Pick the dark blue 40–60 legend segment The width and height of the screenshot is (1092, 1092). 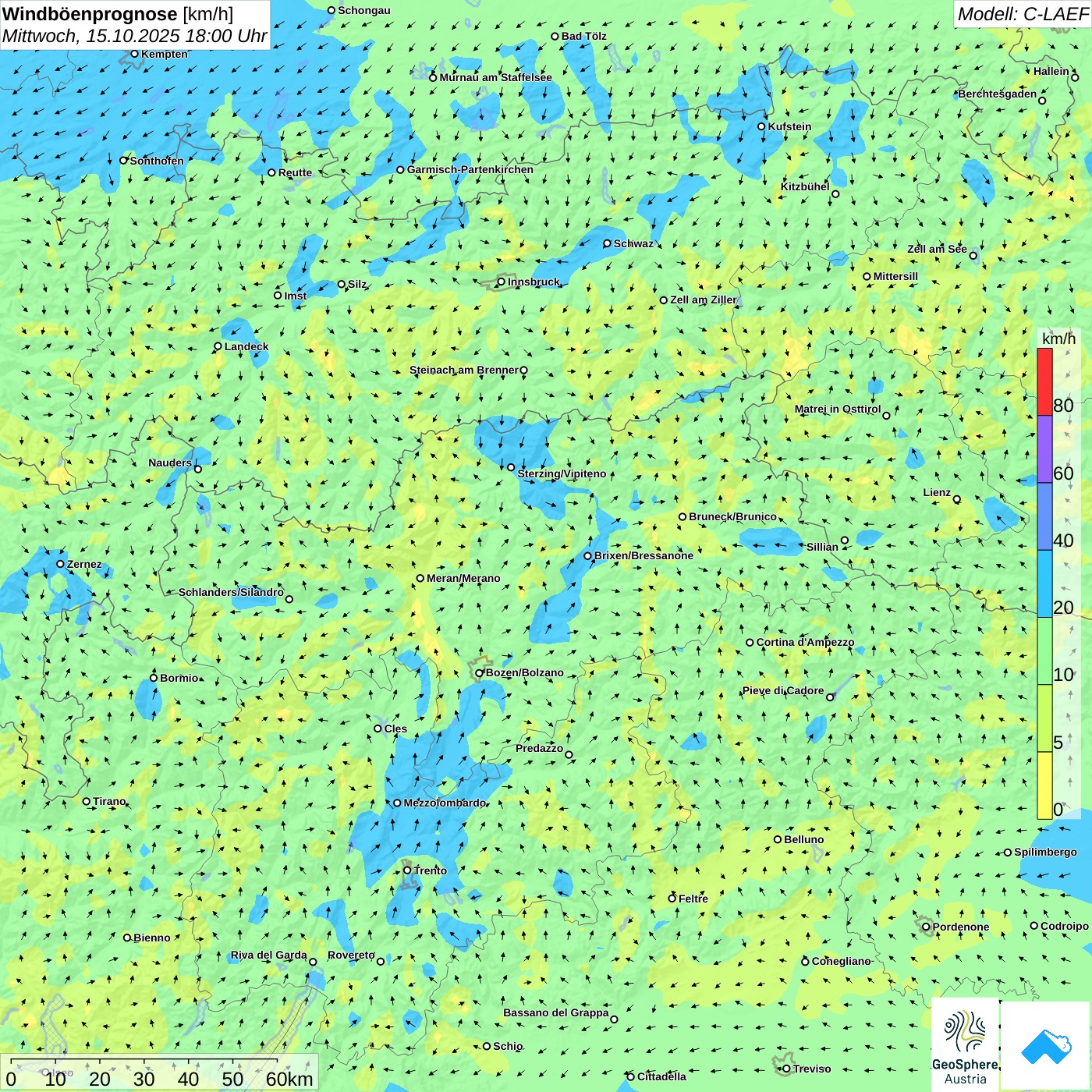1044,517
